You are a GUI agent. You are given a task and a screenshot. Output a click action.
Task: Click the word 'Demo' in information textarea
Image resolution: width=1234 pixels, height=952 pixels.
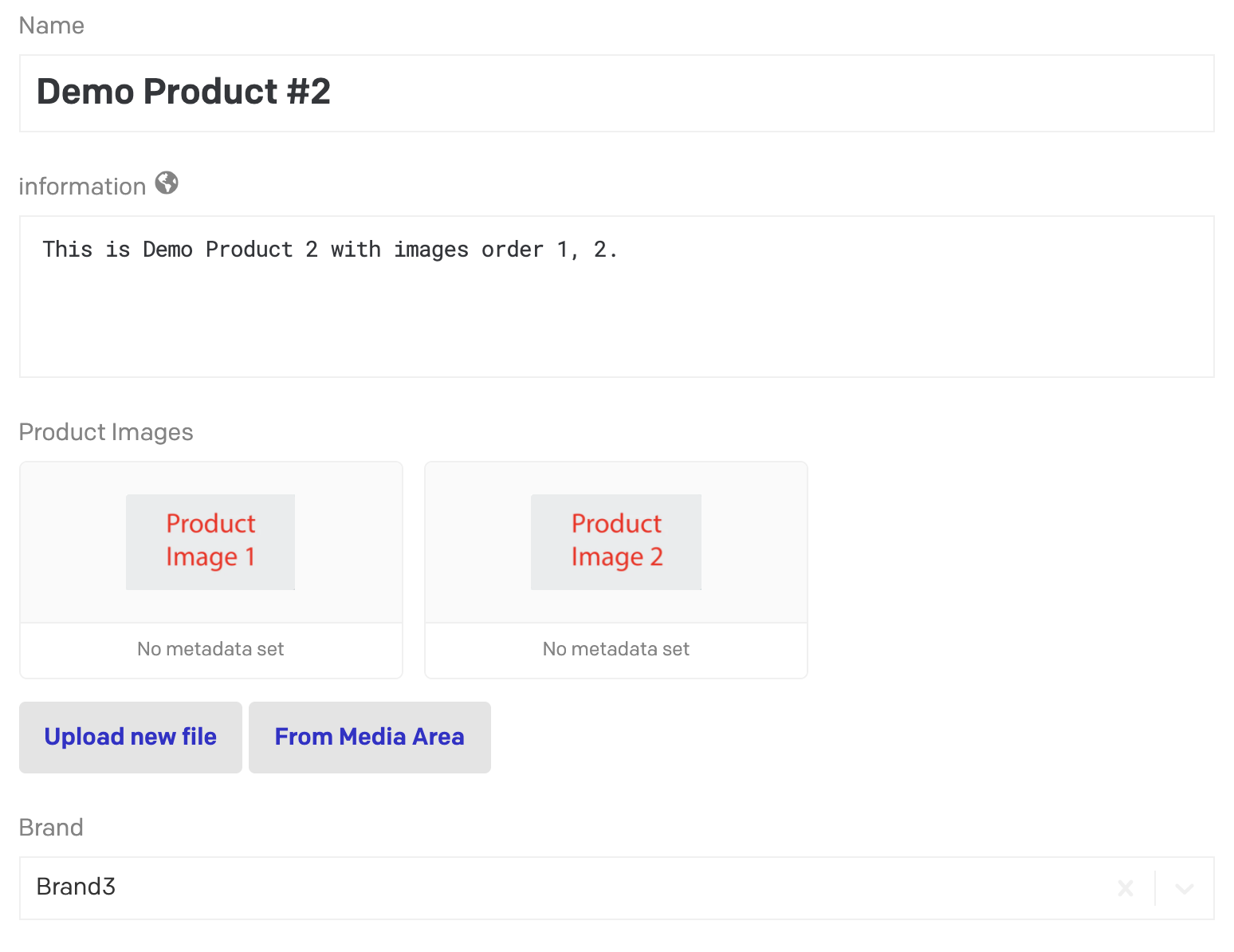click(x=167, y=250)
